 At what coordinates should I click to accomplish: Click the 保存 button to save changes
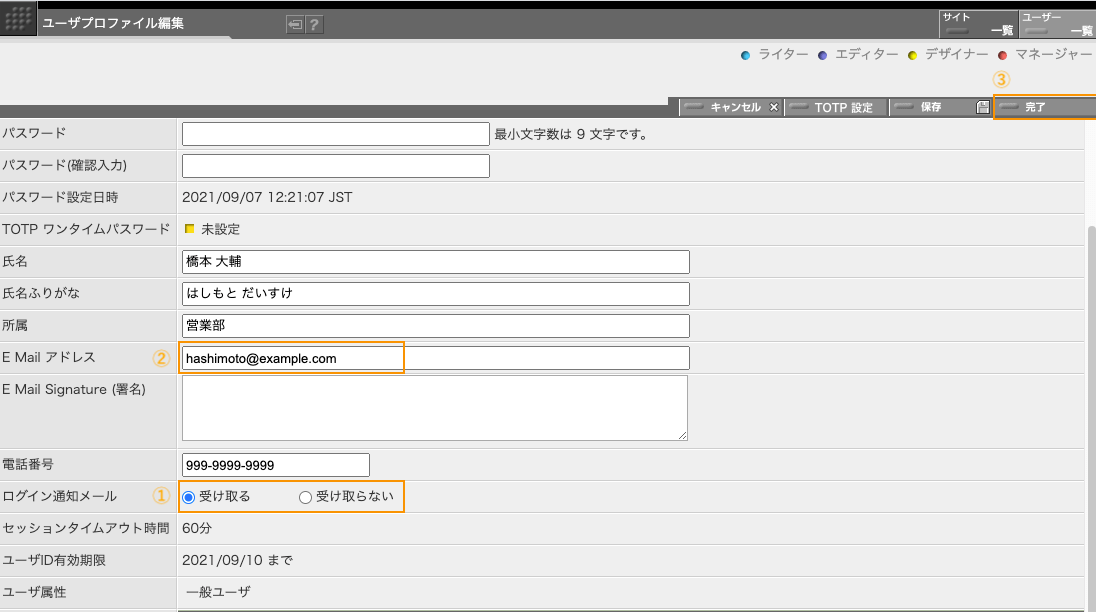pyautogui.click(x=932, y=107)
